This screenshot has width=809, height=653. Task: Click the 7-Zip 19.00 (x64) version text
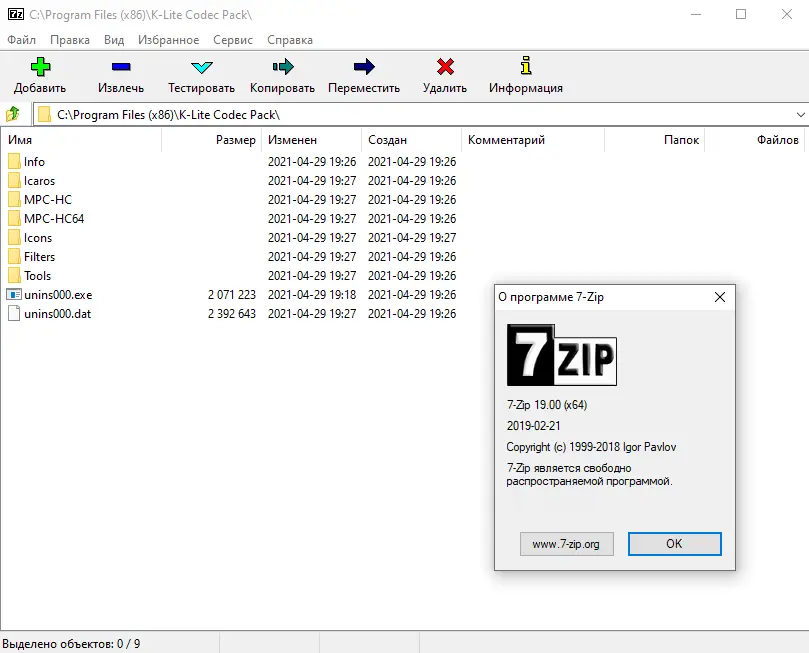[x=547, y=405]
